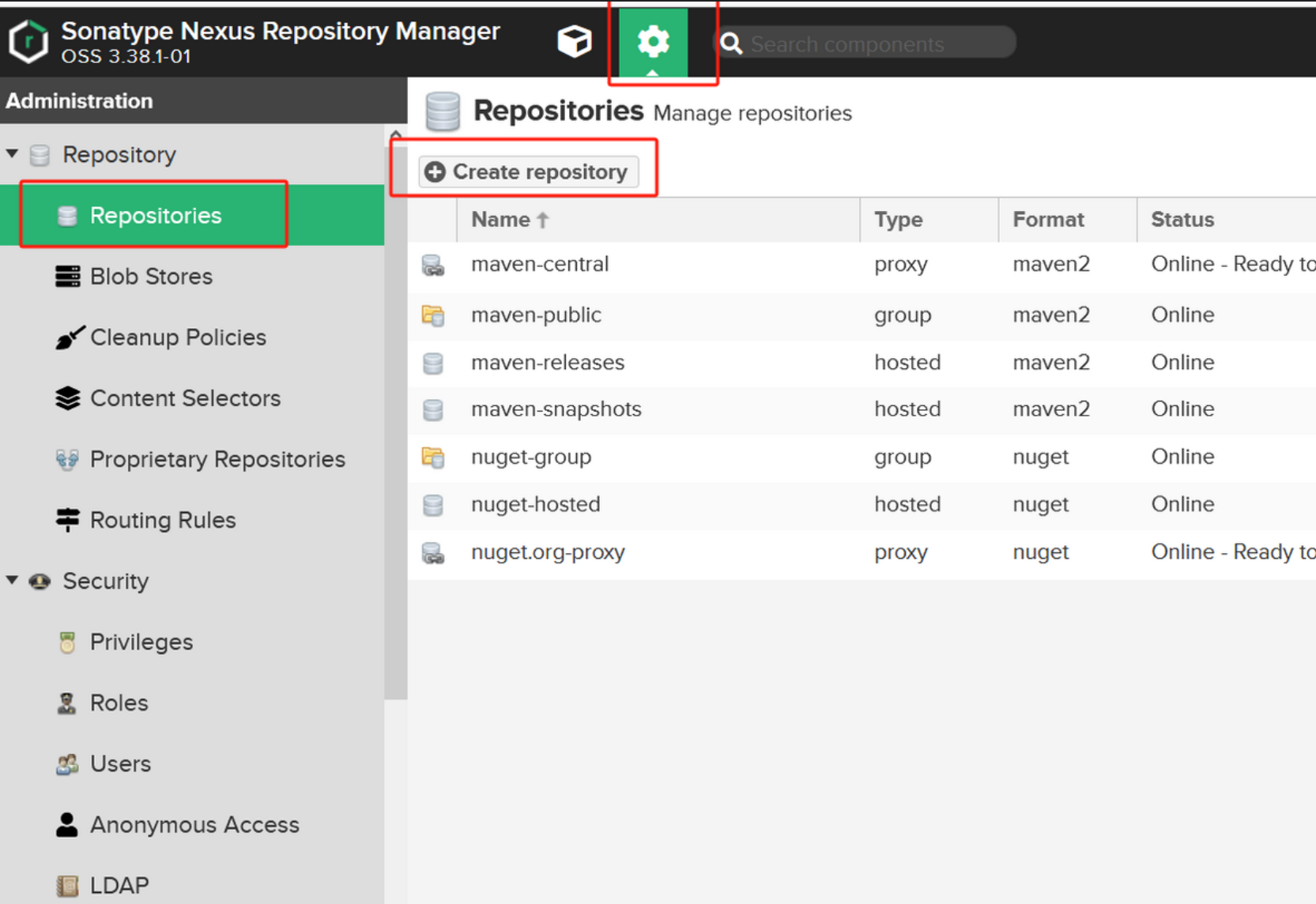This screenshot has height=904, width=1316.
Task: Open the Administration gear icon
Action: 653,41
